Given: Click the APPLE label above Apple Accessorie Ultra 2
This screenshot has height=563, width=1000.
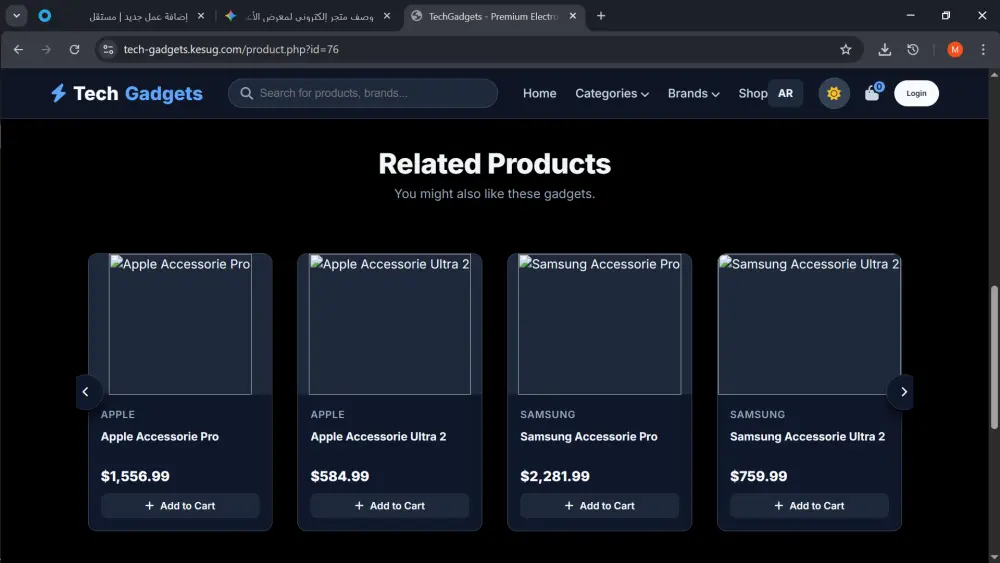Looking at the screenshot, I should point(327,414).
